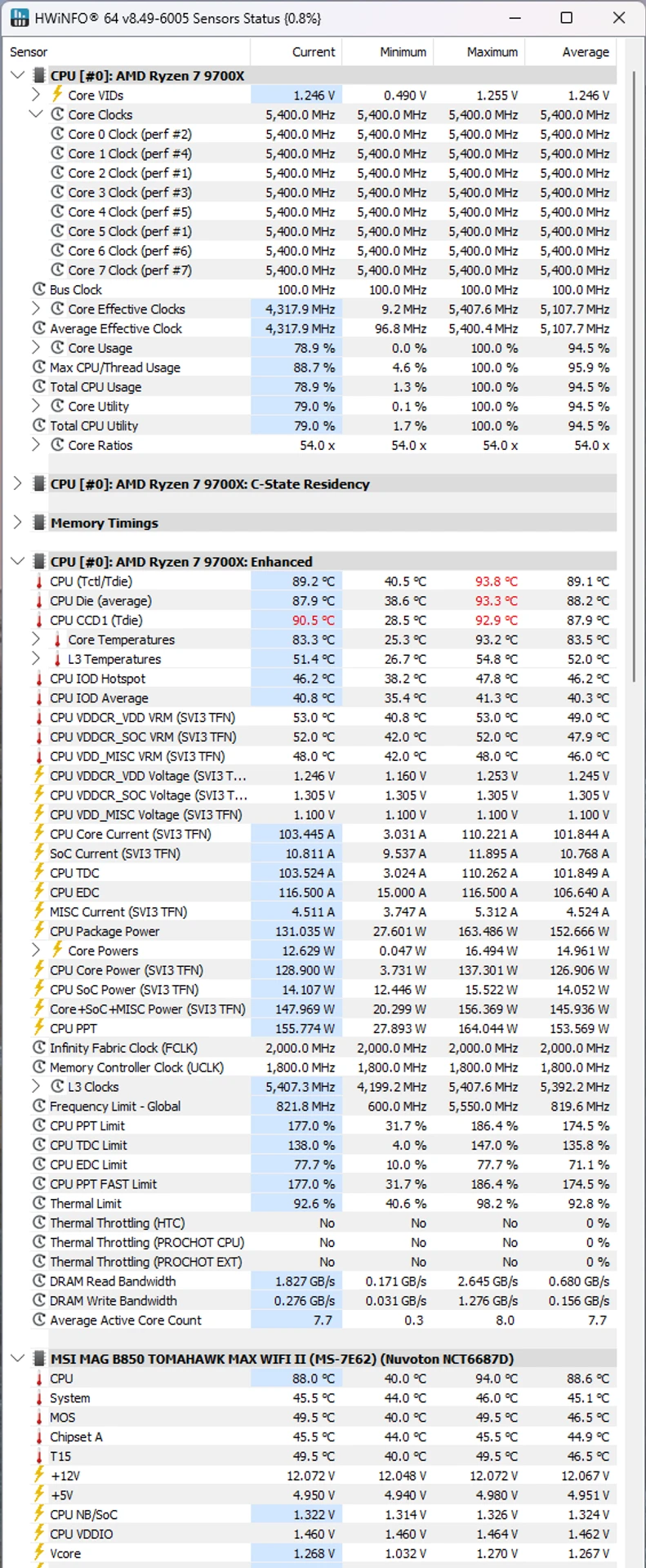The width and height of the screenshot is (646, 1568).
Task: Click the lightning bolt icon beside Core VIDs
Action: pyautogui.click(x=57, y=95)
